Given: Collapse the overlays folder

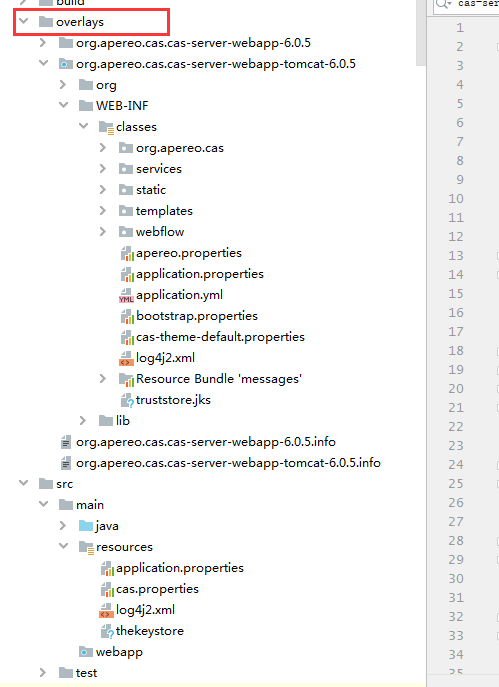Looking at the screenshot, I should (24, 21).
